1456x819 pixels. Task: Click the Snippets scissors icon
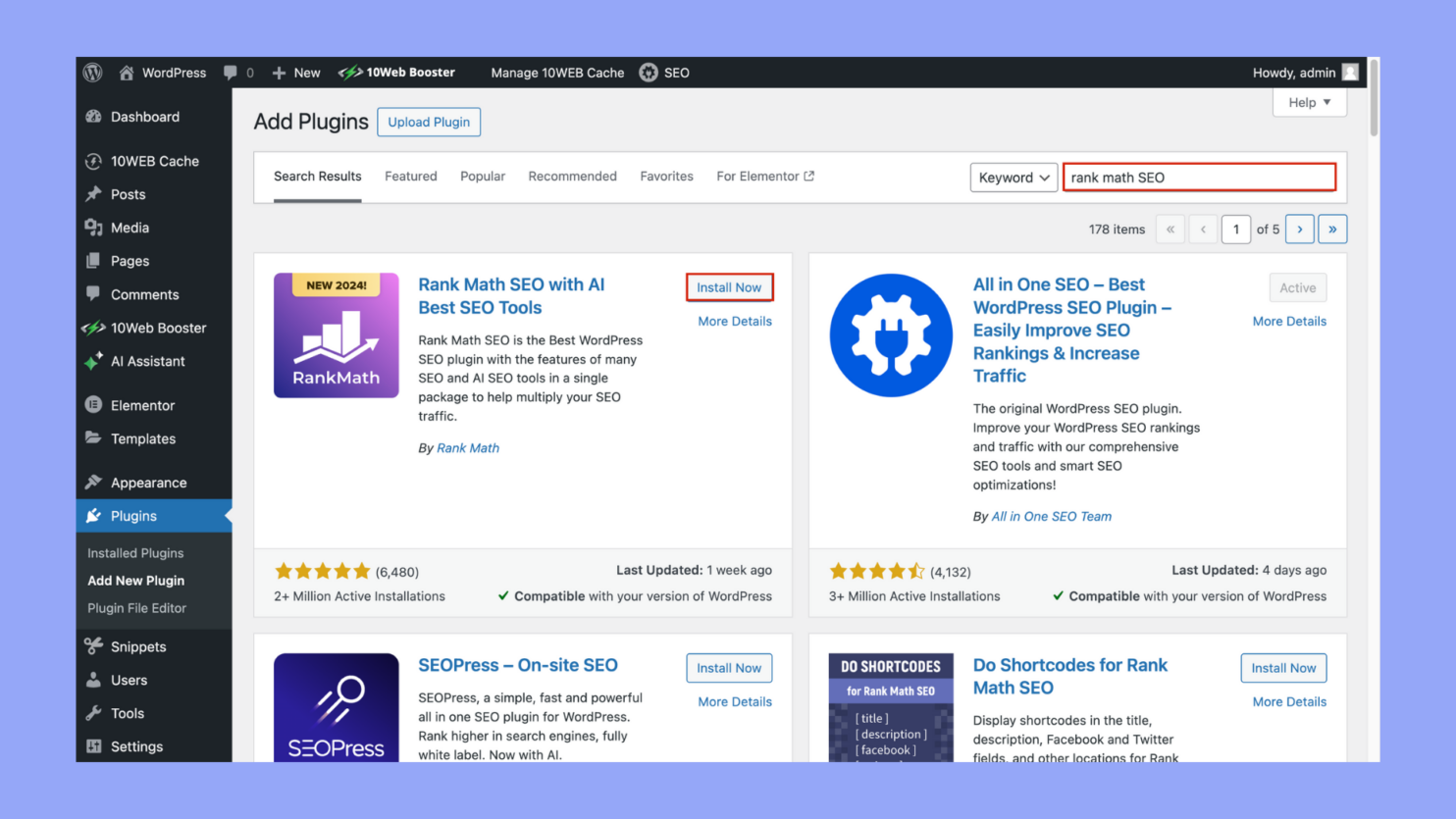point(94,646)
